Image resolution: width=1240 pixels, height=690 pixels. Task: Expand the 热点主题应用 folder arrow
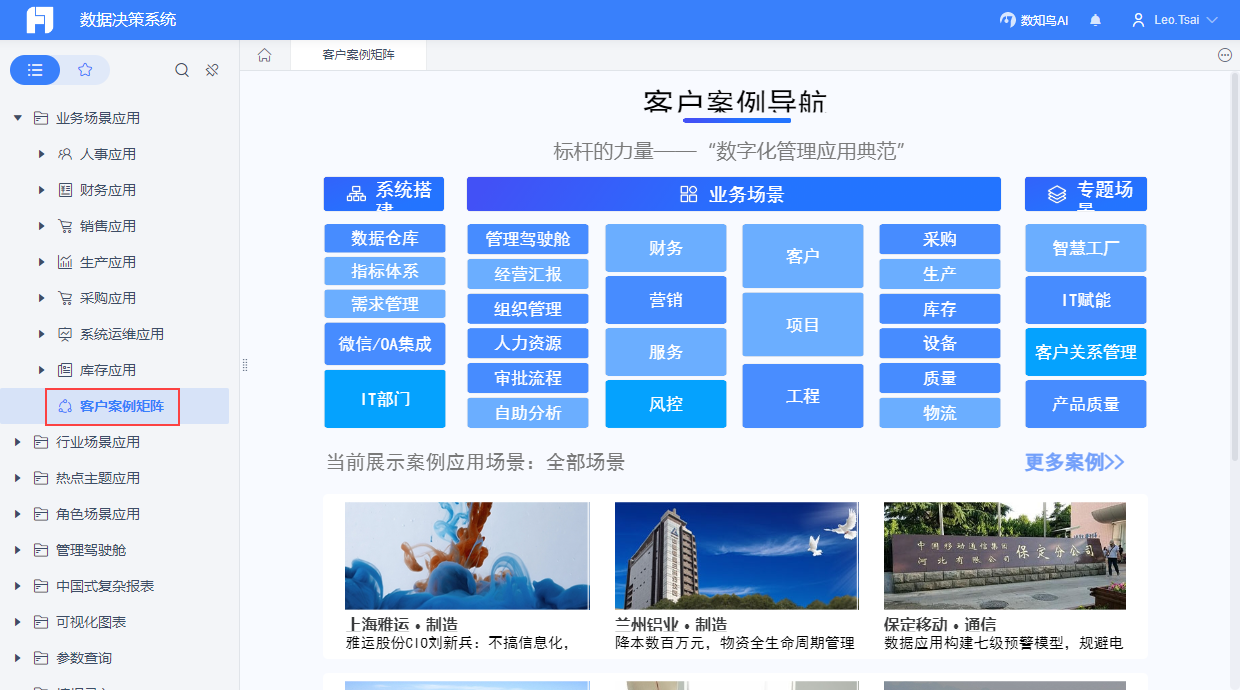[17, 478]
